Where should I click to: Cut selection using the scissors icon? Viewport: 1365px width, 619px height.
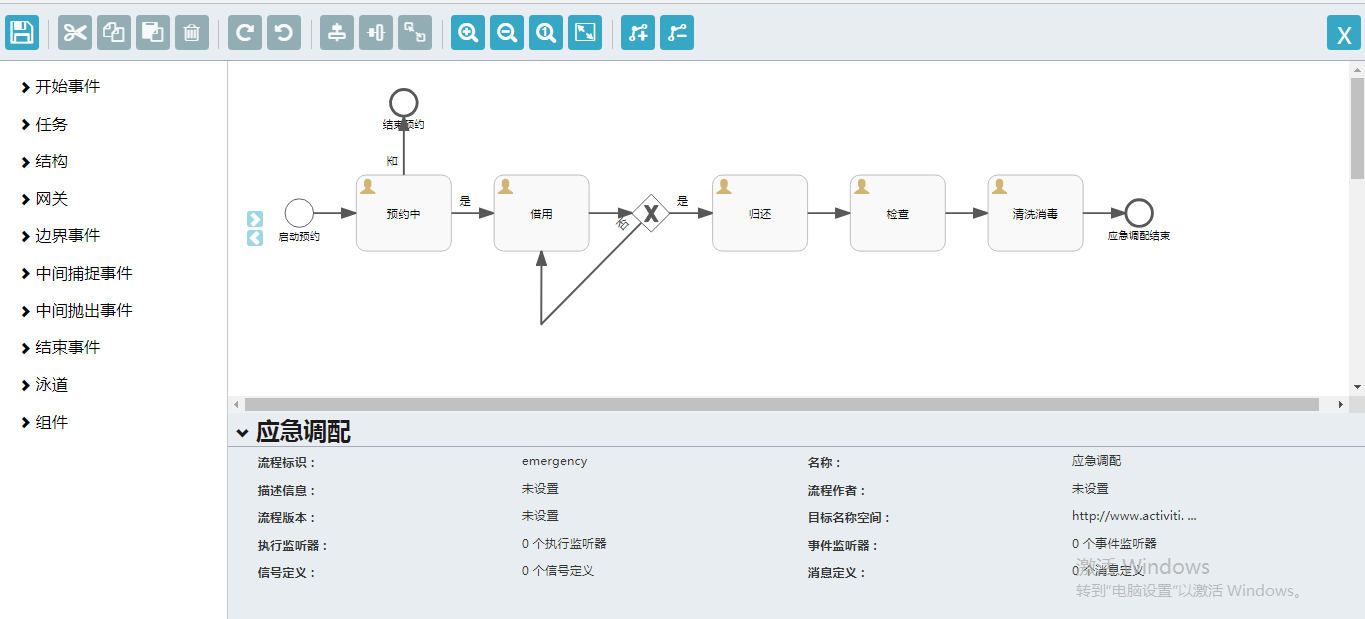coord(75,32)
